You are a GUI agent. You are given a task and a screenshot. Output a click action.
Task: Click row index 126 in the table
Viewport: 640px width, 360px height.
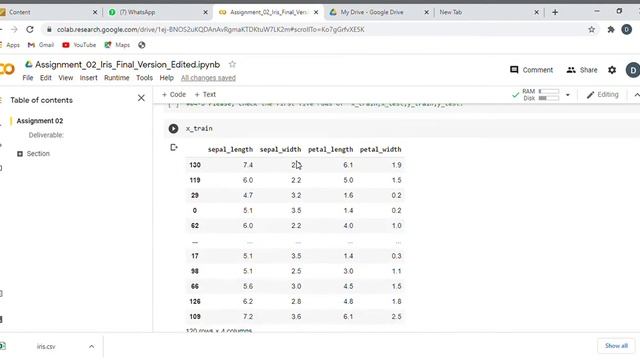click(195, 301)
